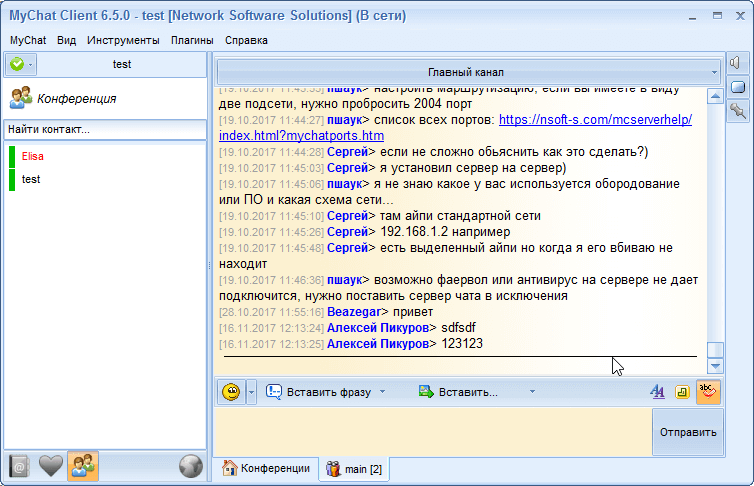
Task: Click the gray heart favorites icon
Action: click(x=52, y=465)
